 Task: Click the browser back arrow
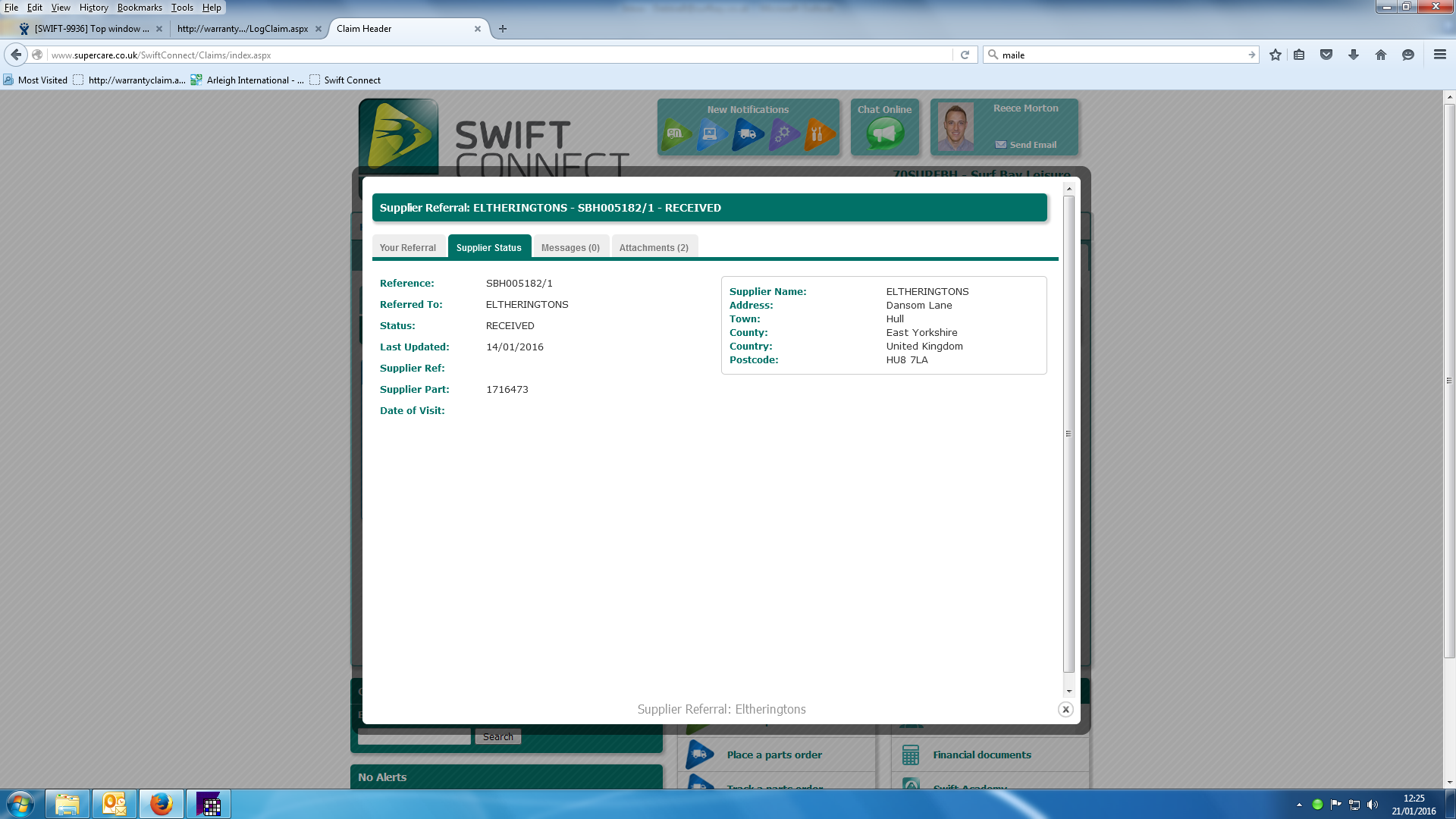pos(16,55)
